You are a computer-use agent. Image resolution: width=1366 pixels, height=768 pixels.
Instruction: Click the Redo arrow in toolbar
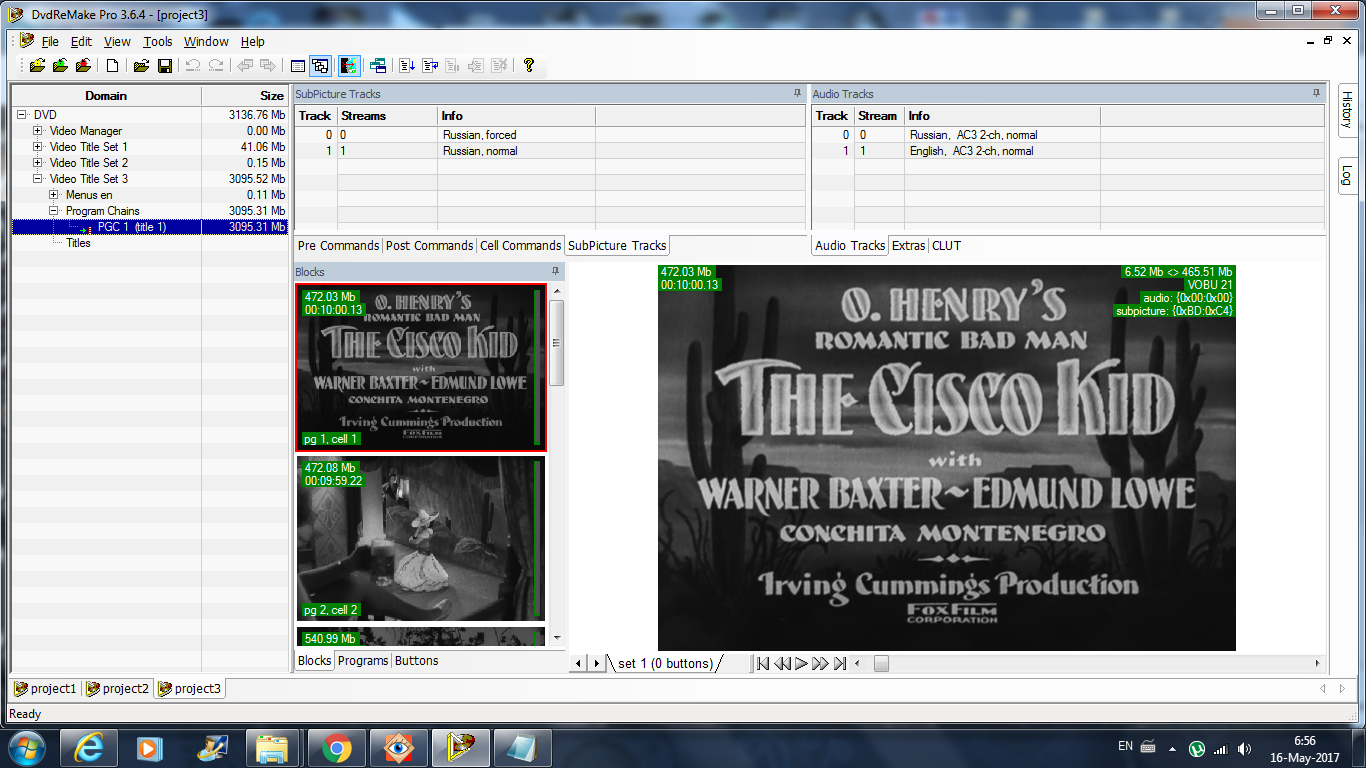click(x=216, y=66)
